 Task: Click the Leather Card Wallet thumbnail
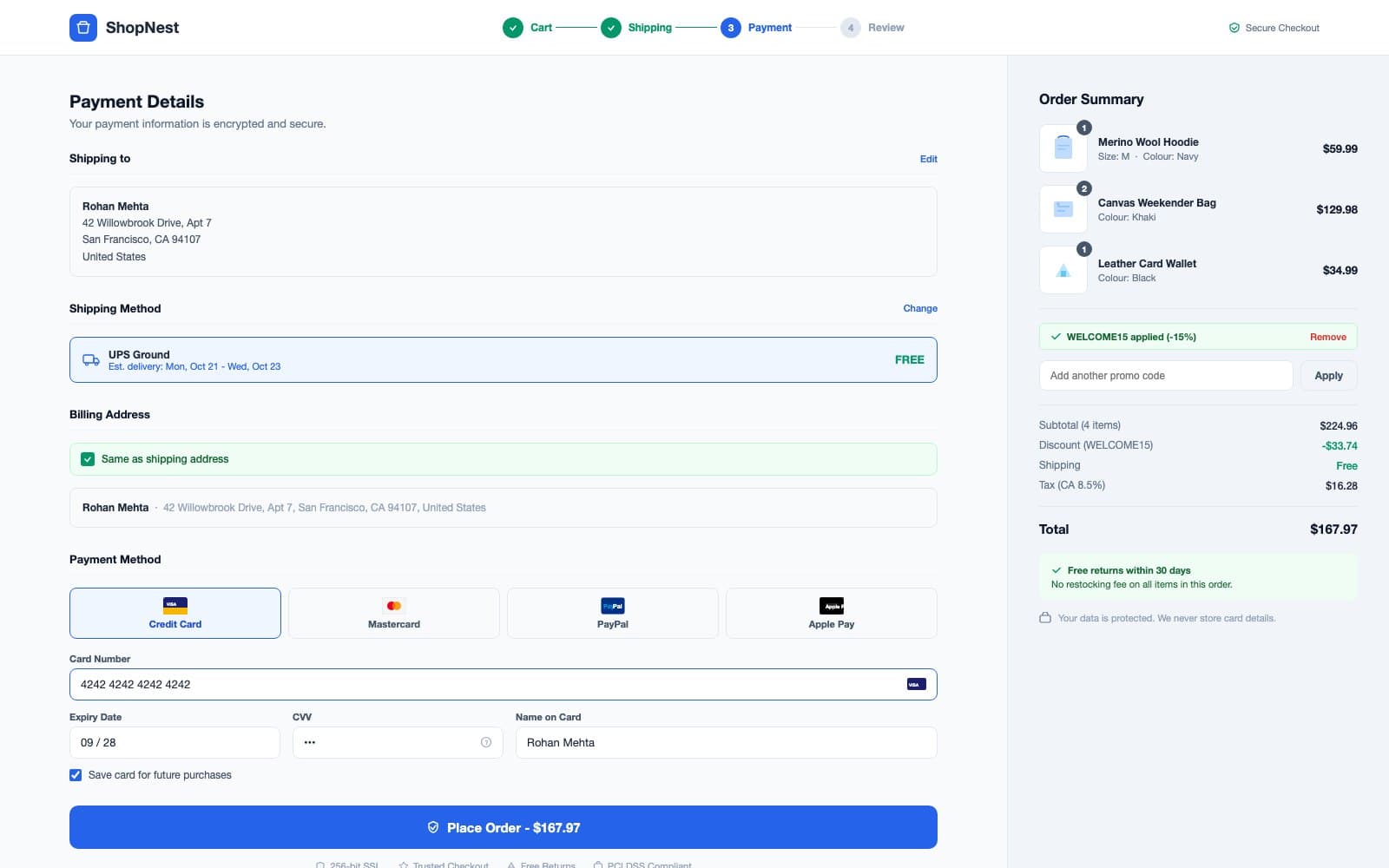pos(1063,270)
